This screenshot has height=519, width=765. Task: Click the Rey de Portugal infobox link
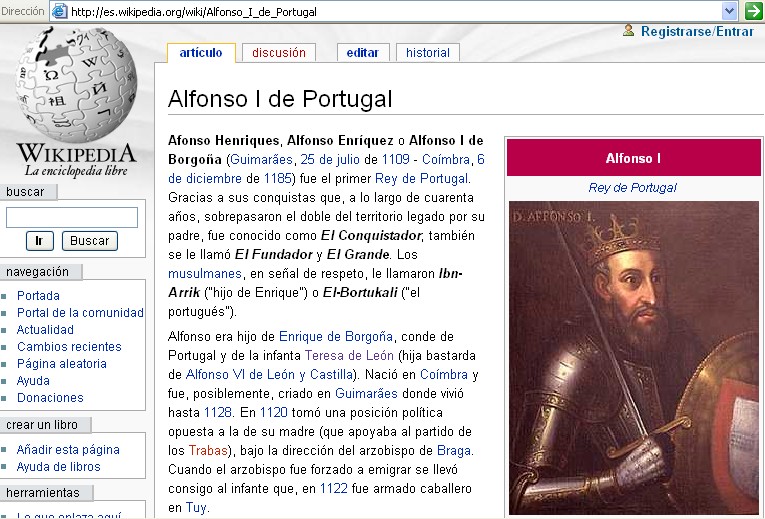(633, 188)
